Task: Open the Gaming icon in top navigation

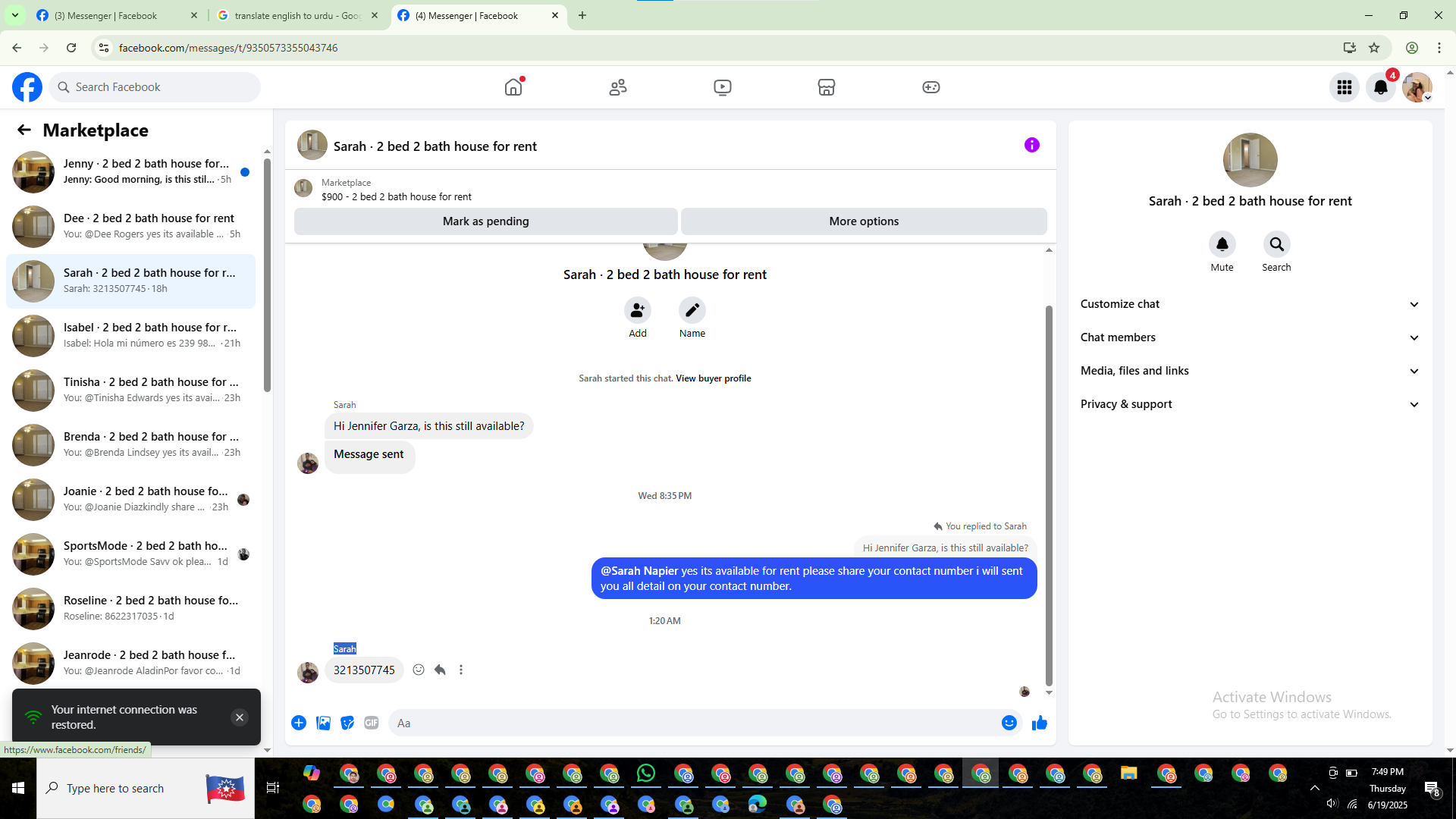Action: (x=931, y=87)
